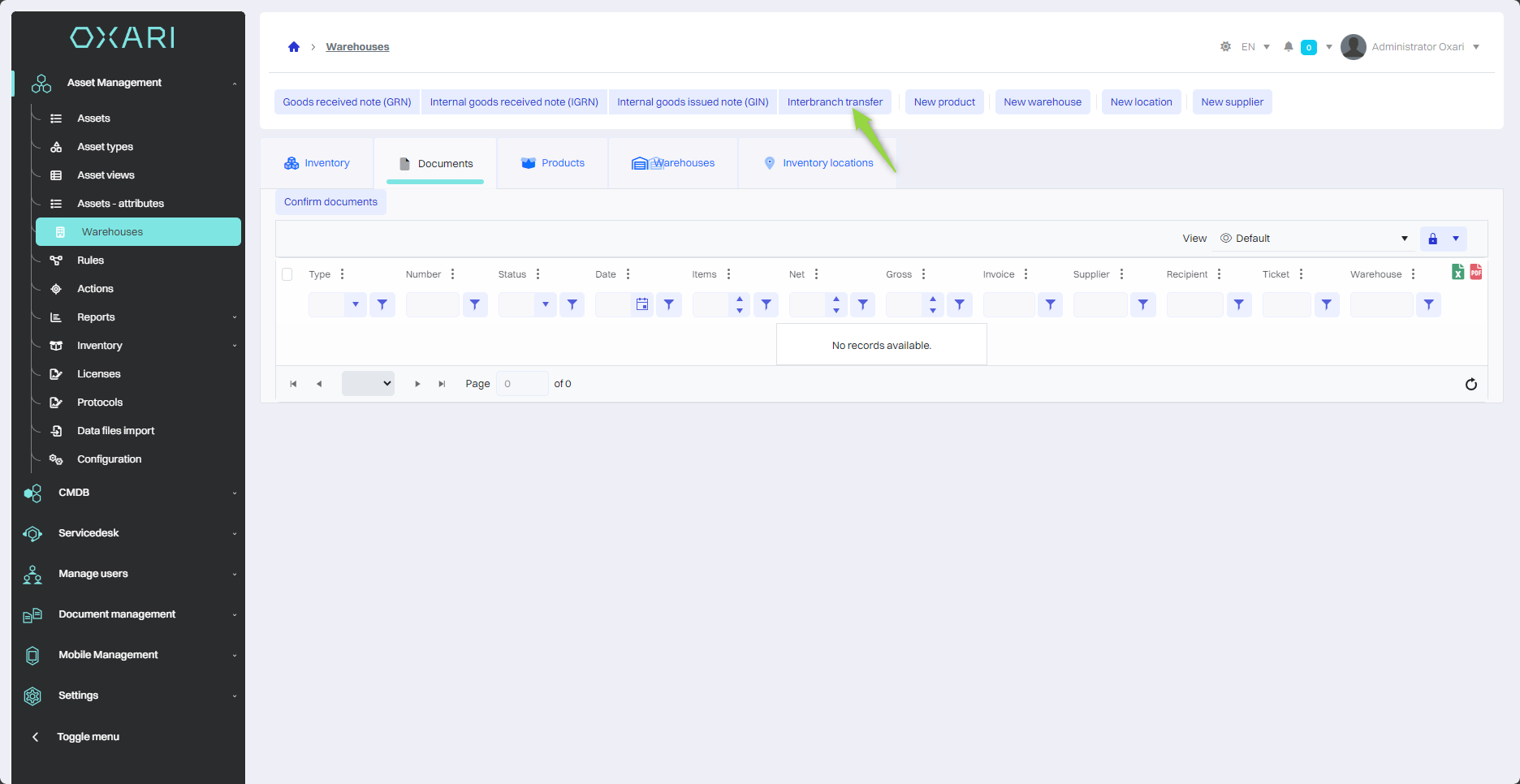Screen dimensions: 1520x784
Task: Click Confirm documents button
Action: tap(330, 202)
